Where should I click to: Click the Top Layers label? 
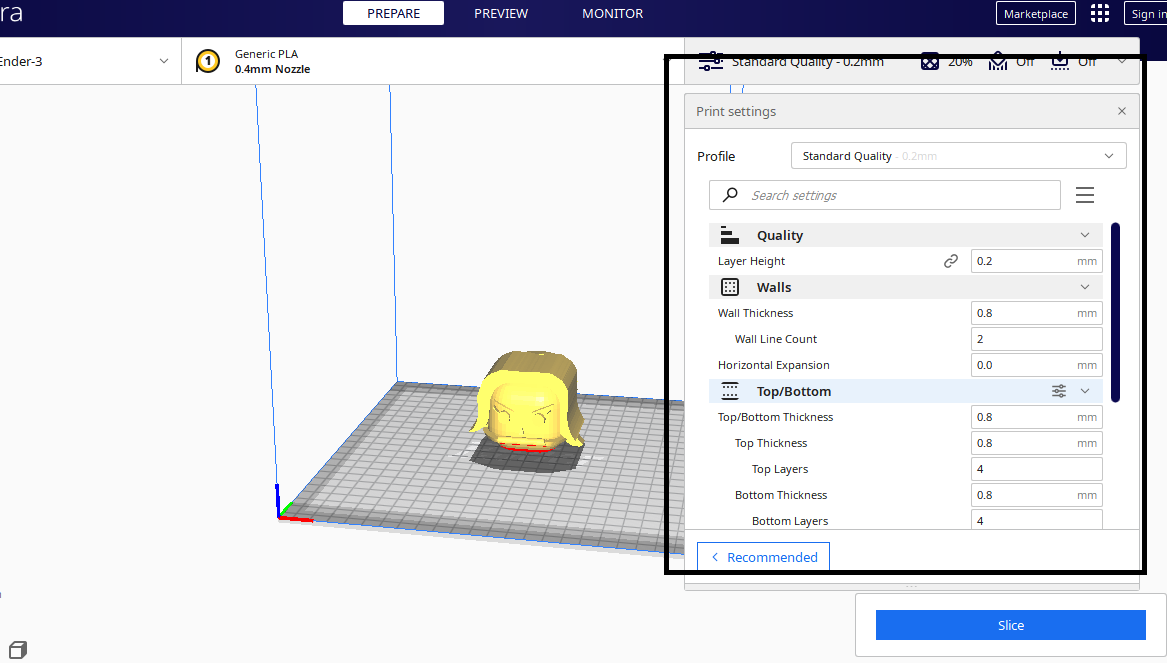point(779,470)
